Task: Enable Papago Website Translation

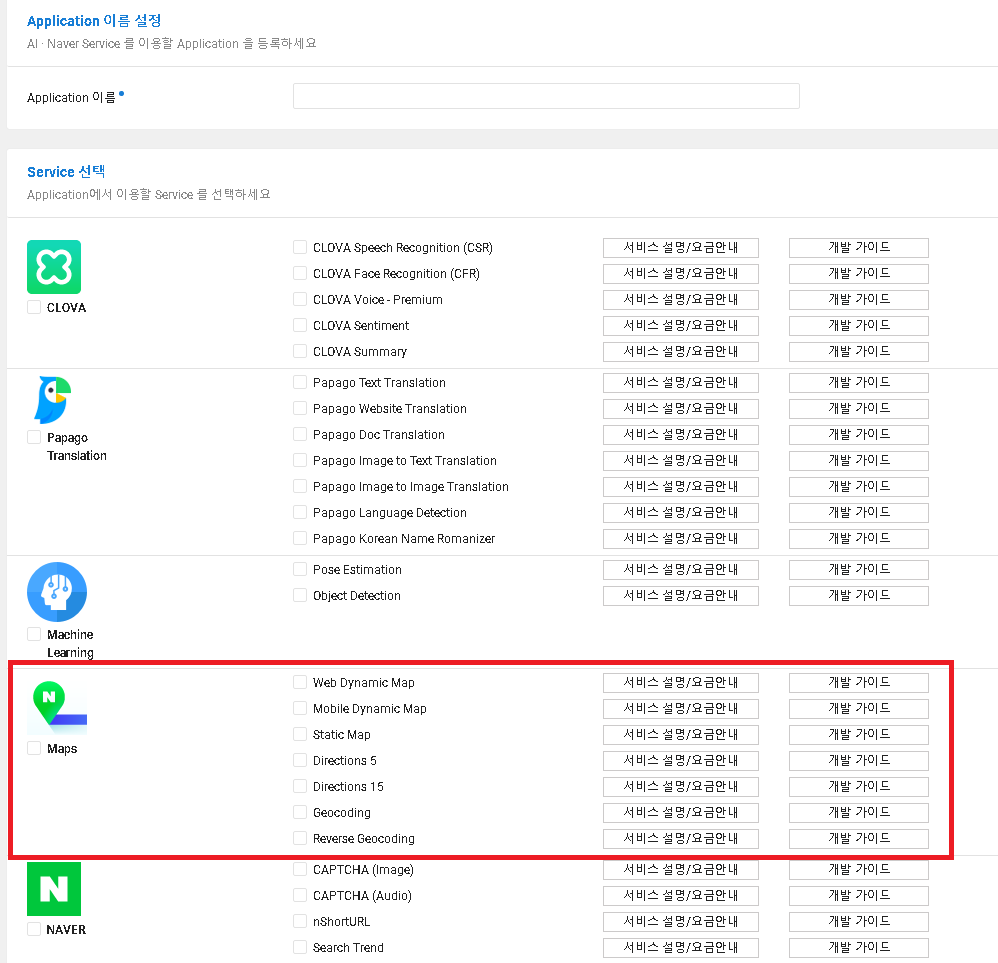Action: pos(300,408)
